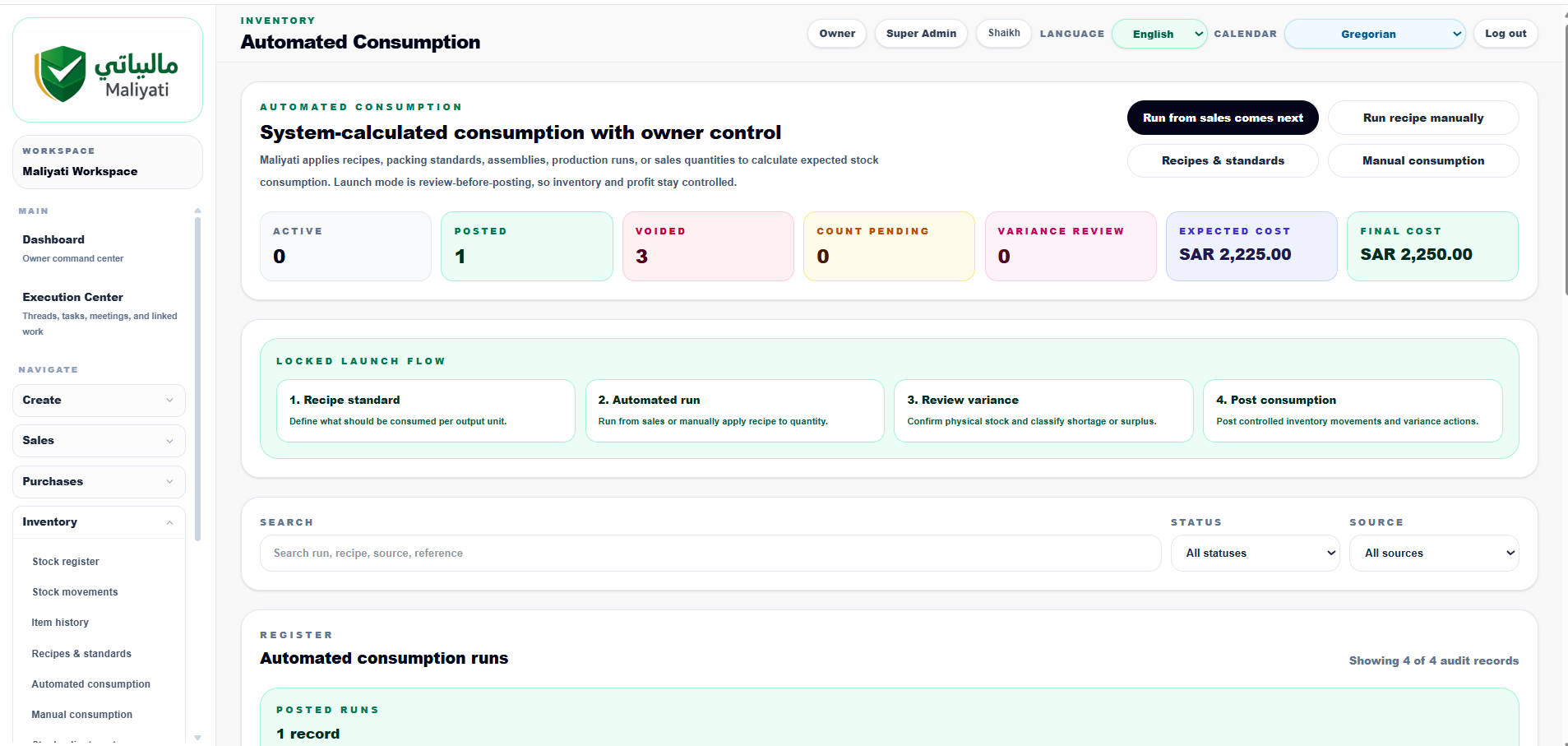Click the Log out button
The image size is (1568, 746).
[x=1506, y=34]
